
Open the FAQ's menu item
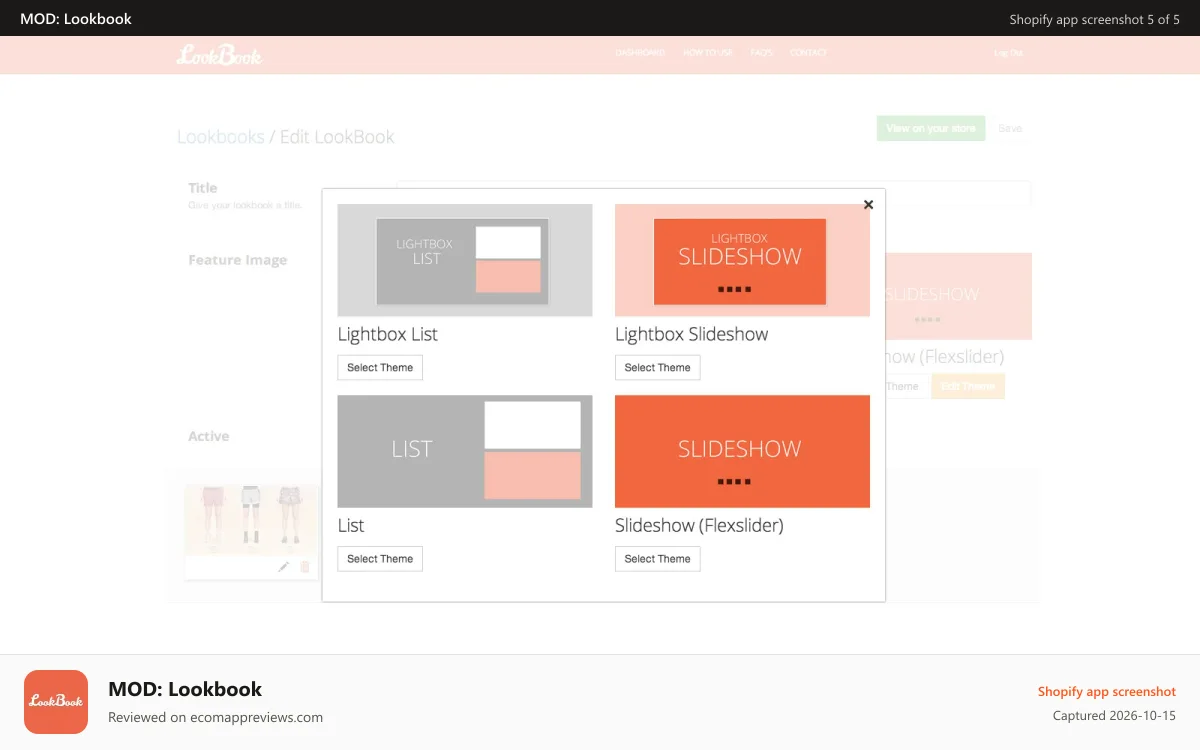point(762,53)
